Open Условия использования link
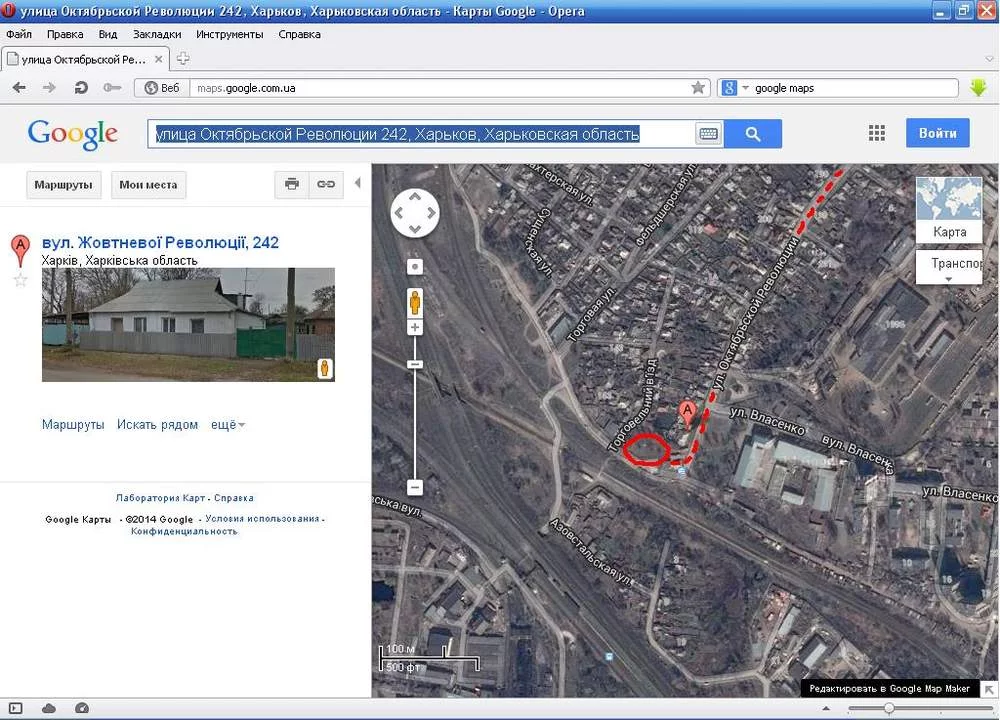This screenshot has height=720, width=1000. [x=262, y=518]
